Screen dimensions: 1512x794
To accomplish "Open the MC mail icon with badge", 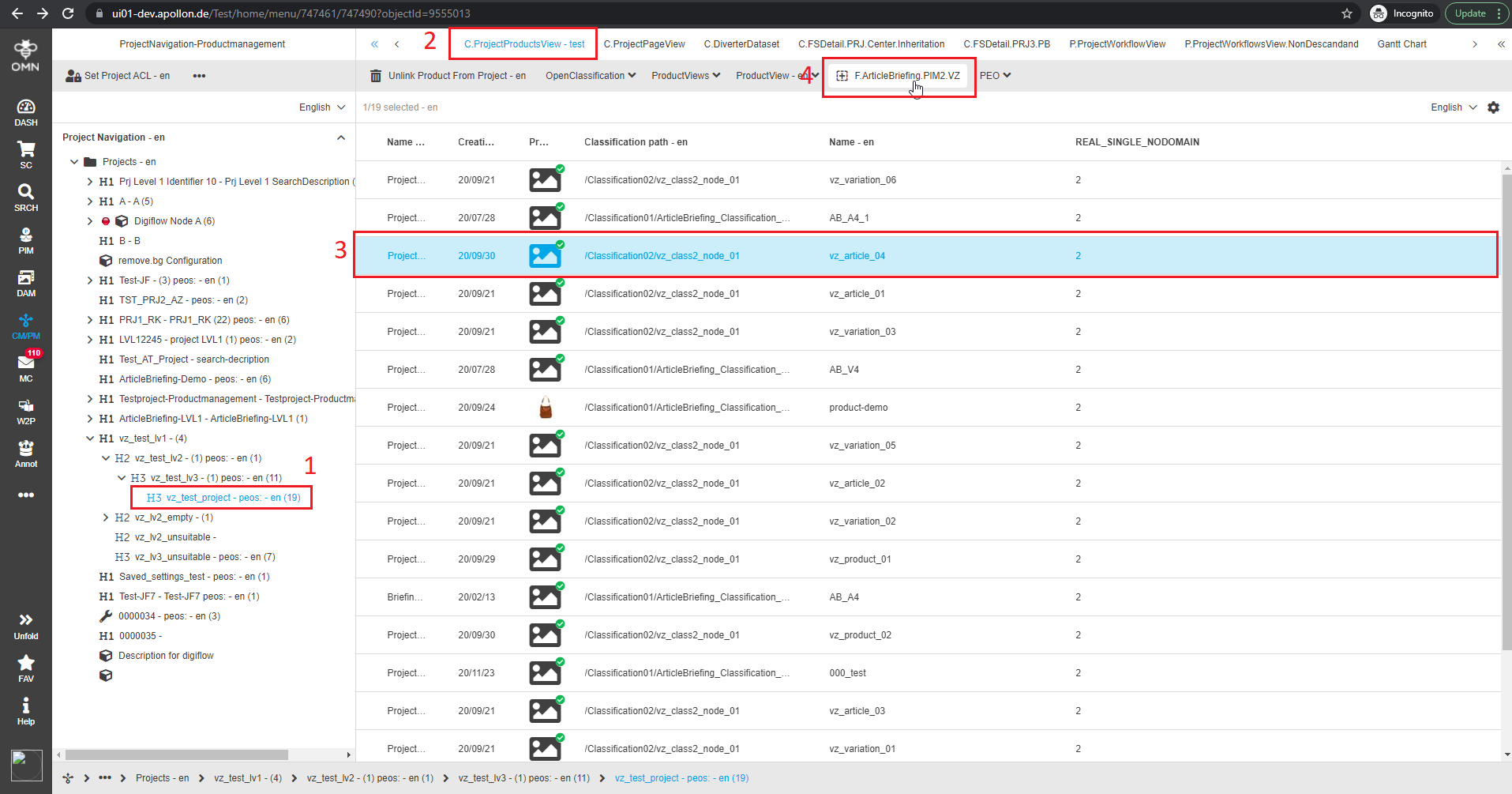I will [26, 367].
